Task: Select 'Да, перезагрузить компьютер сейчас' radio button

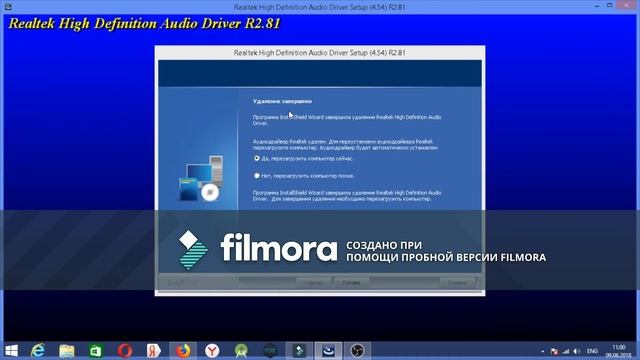Action: 257,158
